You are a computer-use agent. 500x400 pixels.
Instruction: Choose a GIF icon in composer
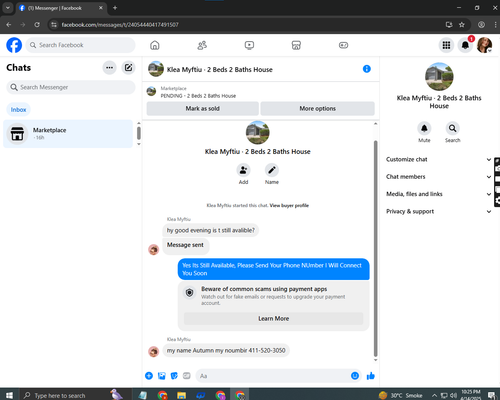tap(187, 376)
